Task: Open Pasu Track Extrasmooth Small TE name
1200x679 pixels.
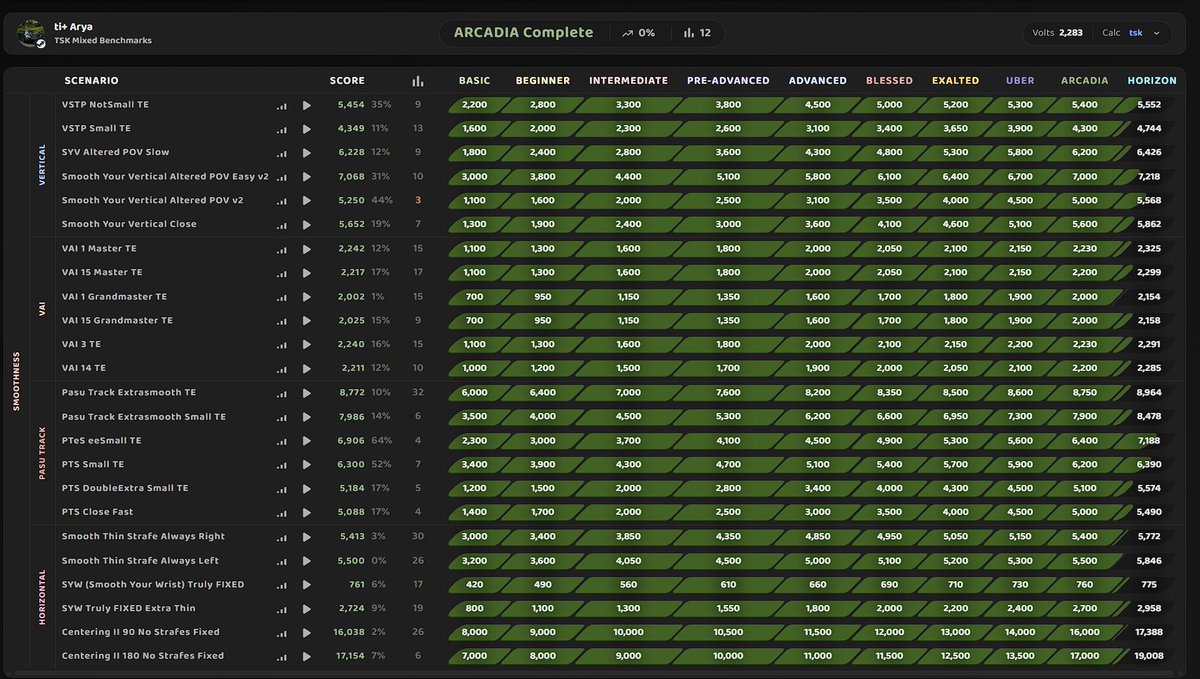Action: (x=143, y=417)
